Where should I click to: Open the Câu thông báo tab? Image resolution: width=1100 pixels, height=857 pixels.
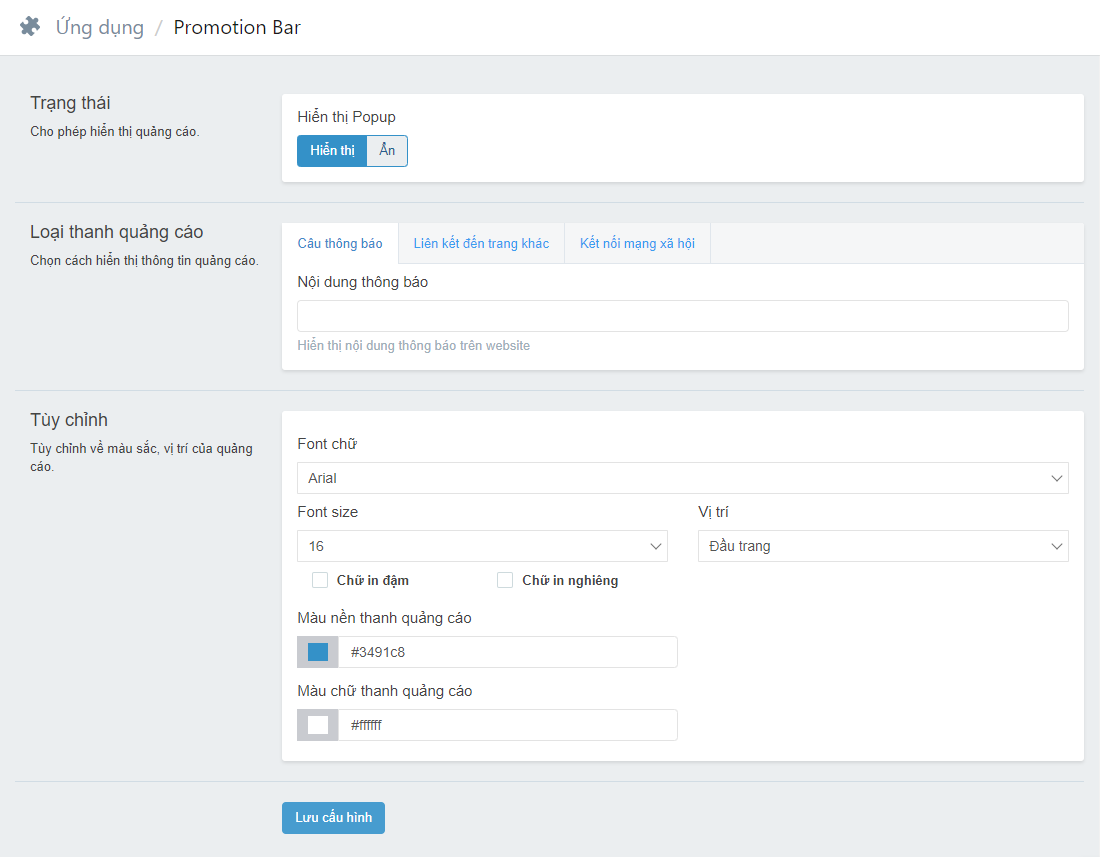tap(340, 243)
